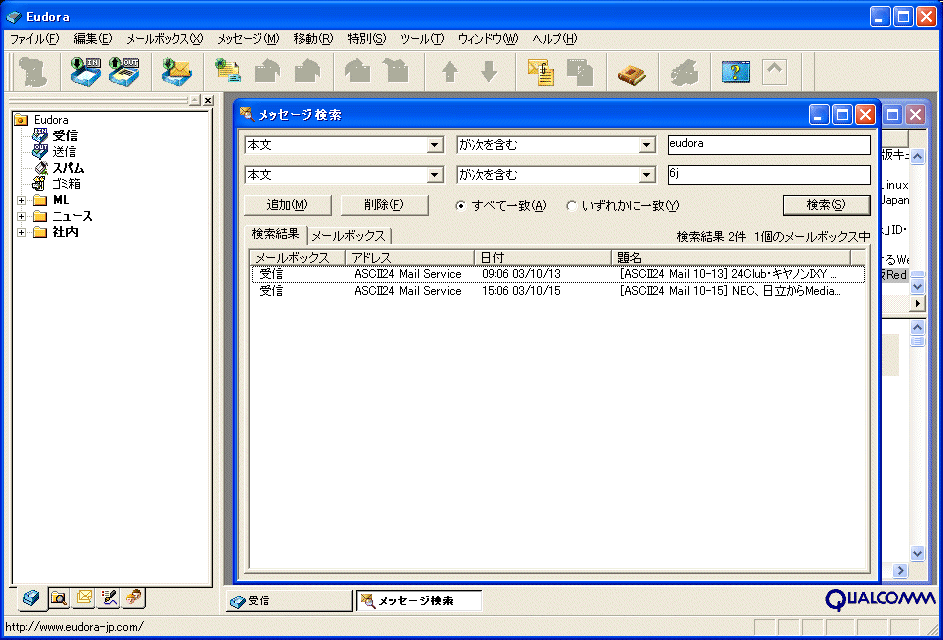Open the Out mailbox toolbar icon
Viewport: 943px width, 640px height.
point(124,72)
